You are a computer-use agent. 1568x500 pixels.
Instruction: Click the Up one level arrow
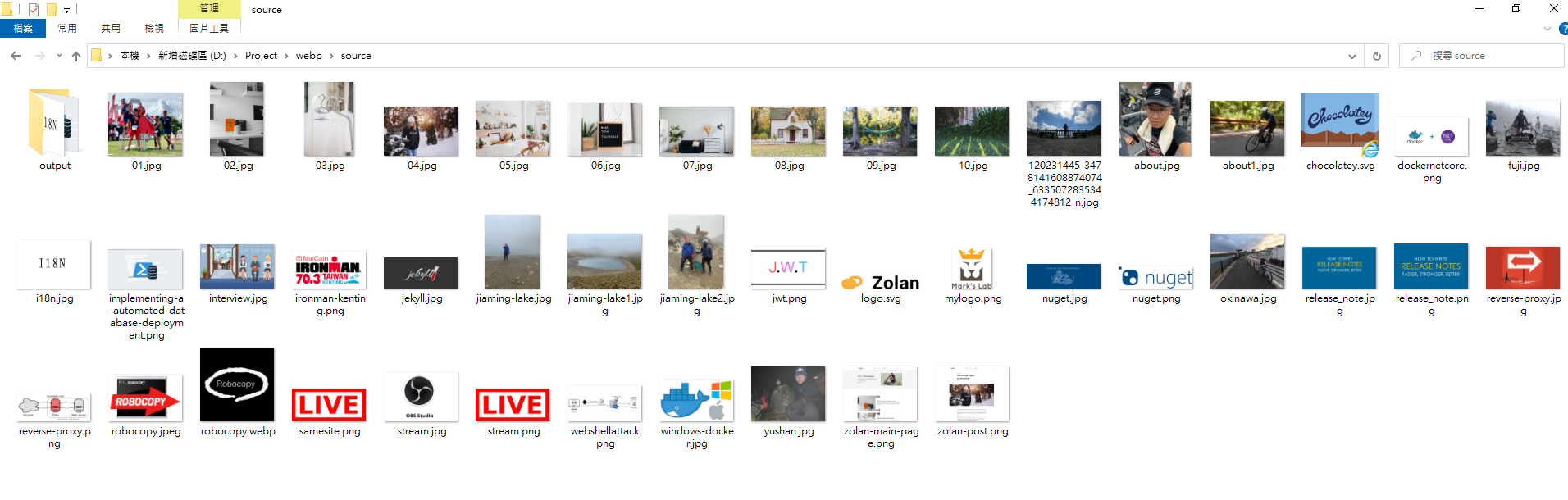(76, 56)
